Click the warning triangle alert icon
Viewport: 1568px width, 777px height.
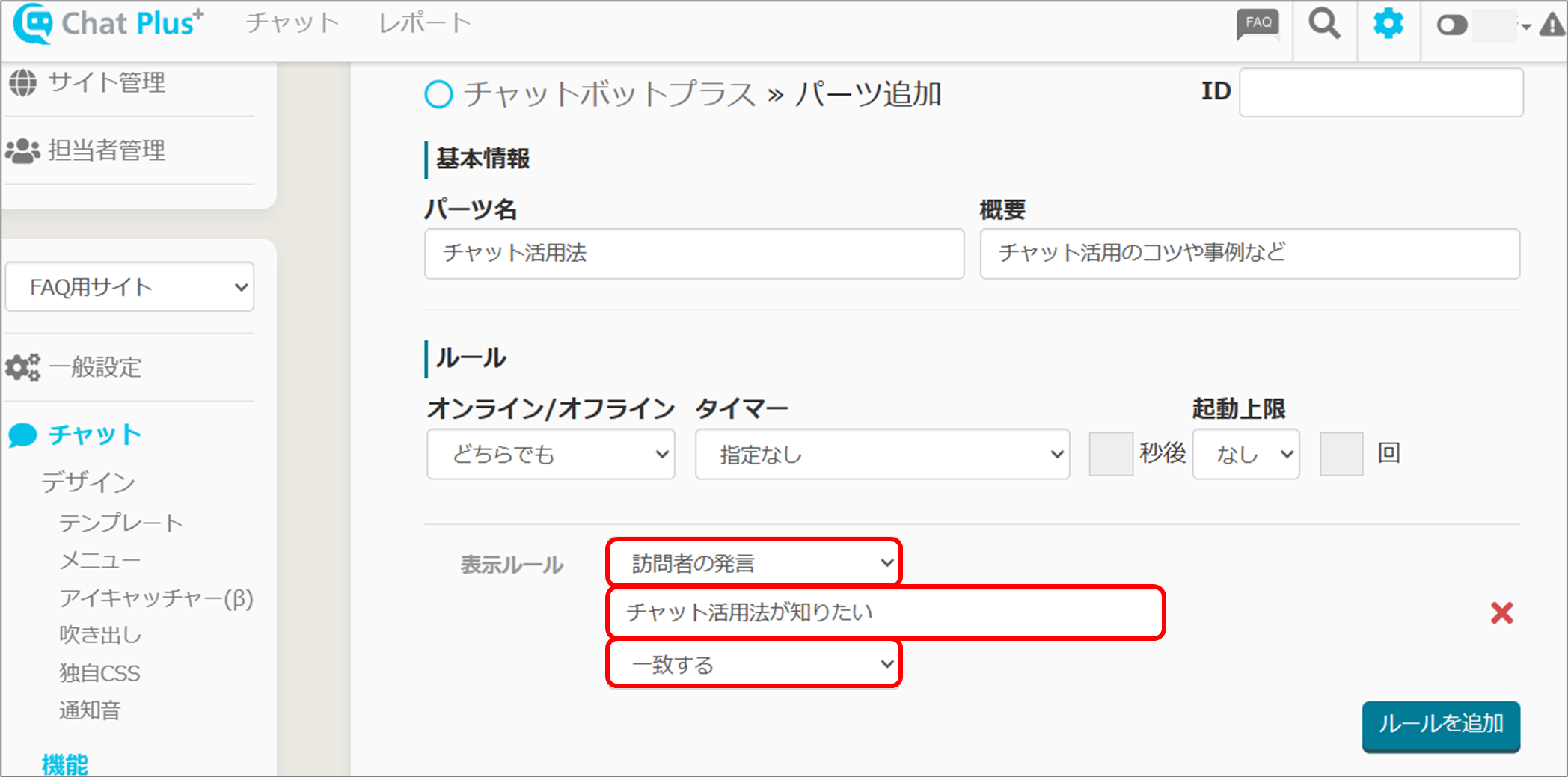coord(1552,26)
